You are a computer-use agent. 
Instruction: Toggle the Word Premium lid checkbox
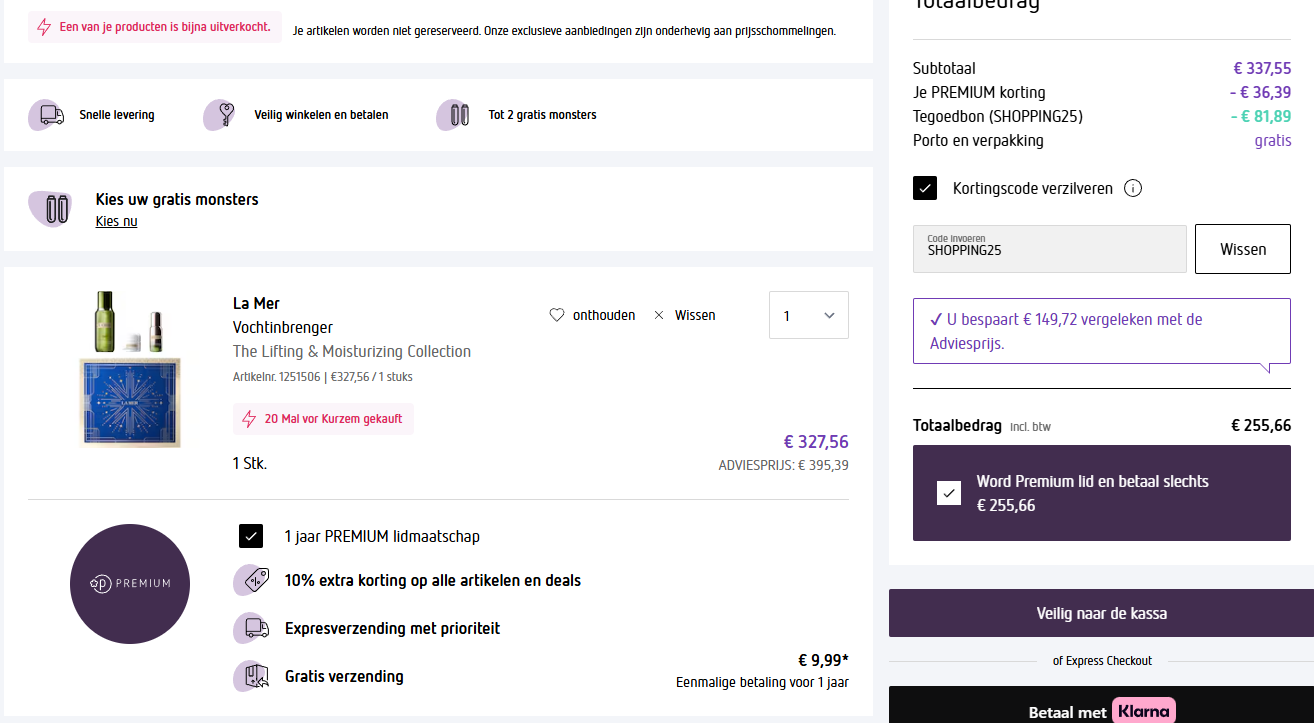(949, 493)
